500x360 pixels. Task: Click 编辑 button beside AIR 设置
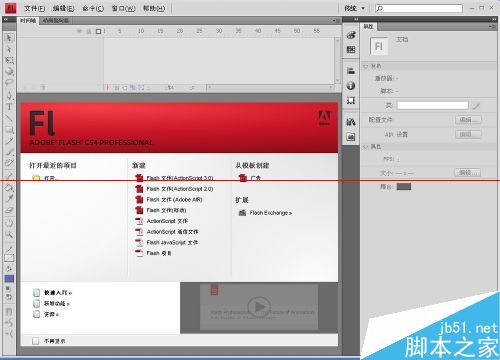[468, 134]
